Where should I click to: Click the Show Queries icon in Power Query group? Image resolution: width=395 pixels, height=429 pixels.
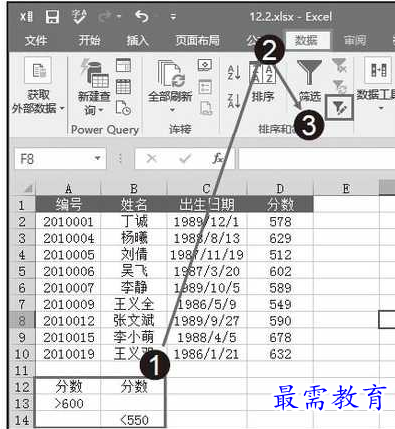pyautogui.click(x=123, y=65)
